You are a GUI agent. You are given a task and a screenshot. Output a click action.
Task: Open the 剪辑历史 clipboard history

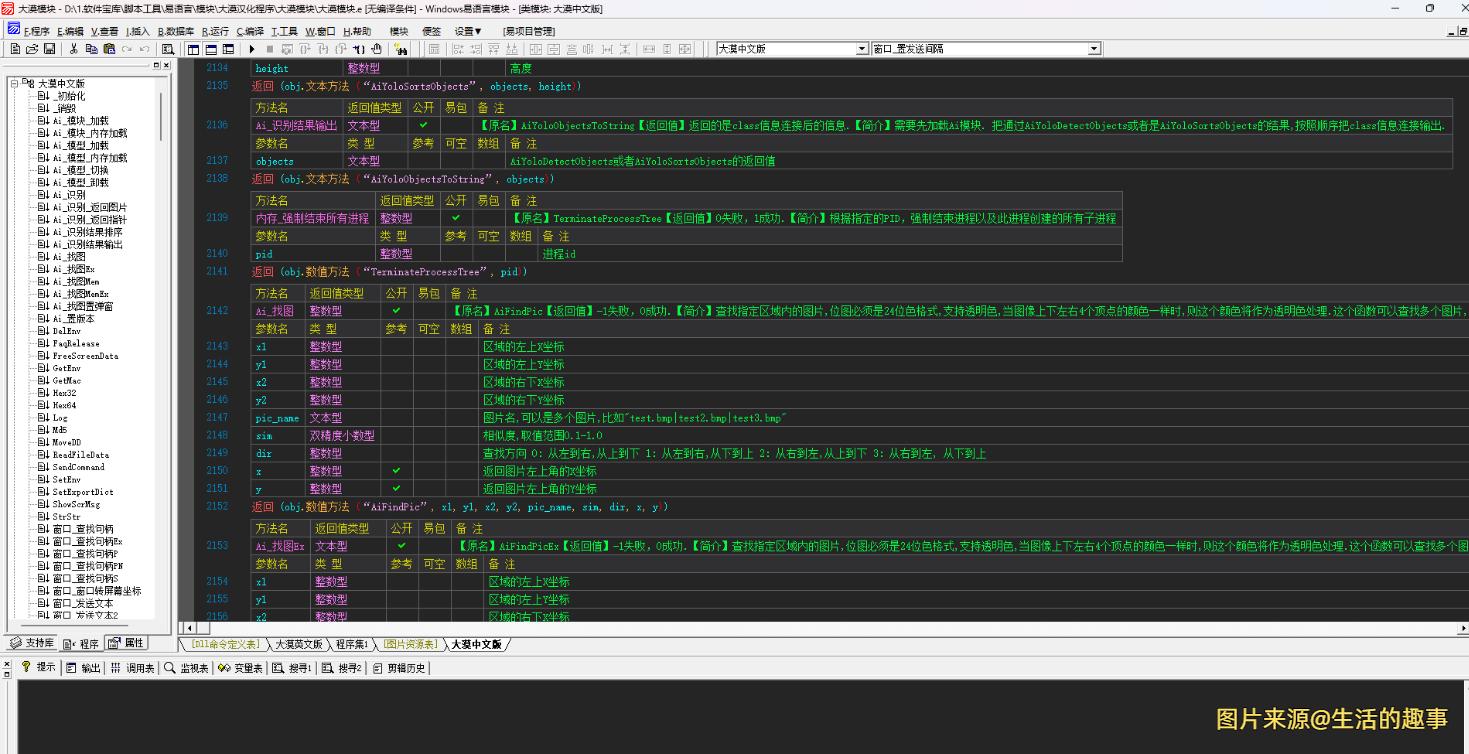[x=405, y=668]
